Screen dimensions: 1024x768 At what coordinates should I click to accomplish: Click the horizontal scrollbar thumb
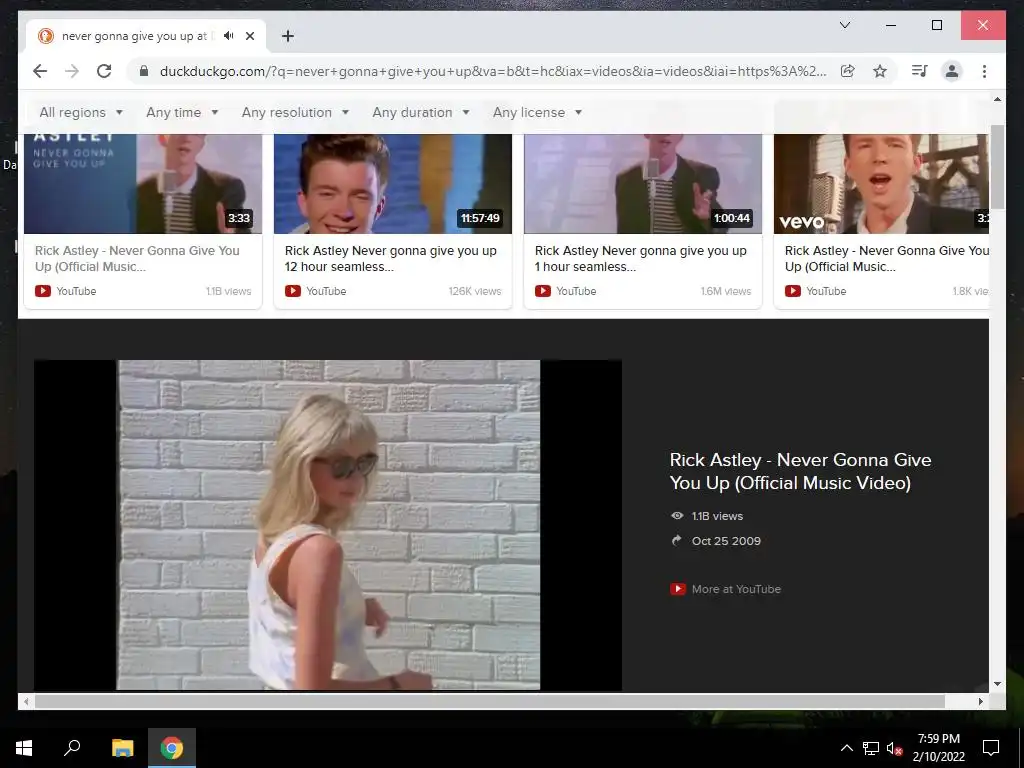tap(489, 701)
